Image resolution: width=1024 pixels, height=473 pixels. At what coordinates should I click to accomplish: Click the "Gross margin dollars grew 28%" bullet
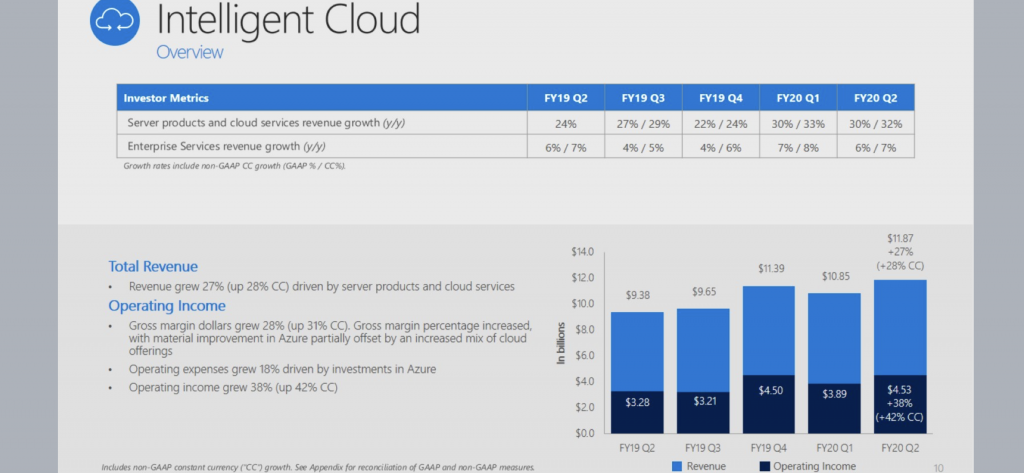coord(331,338)
